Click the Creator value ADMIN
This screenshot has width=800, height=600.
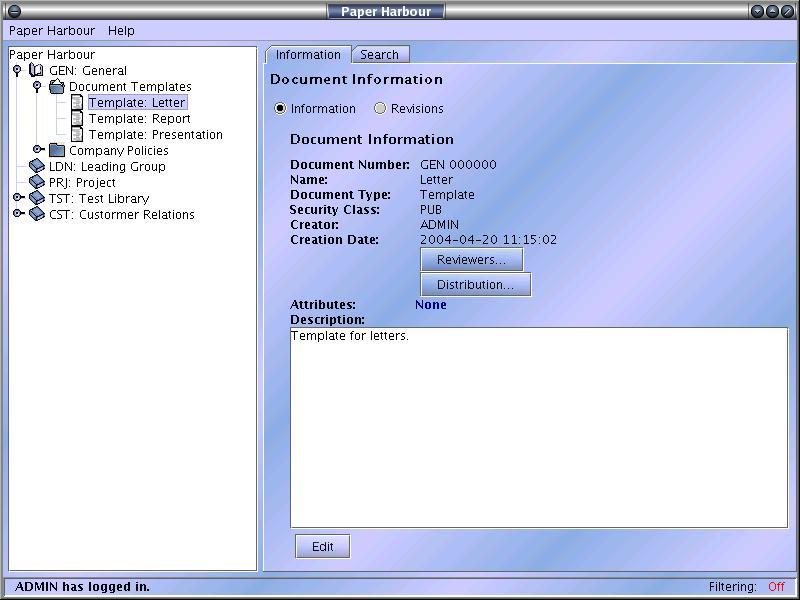[439, 224]
